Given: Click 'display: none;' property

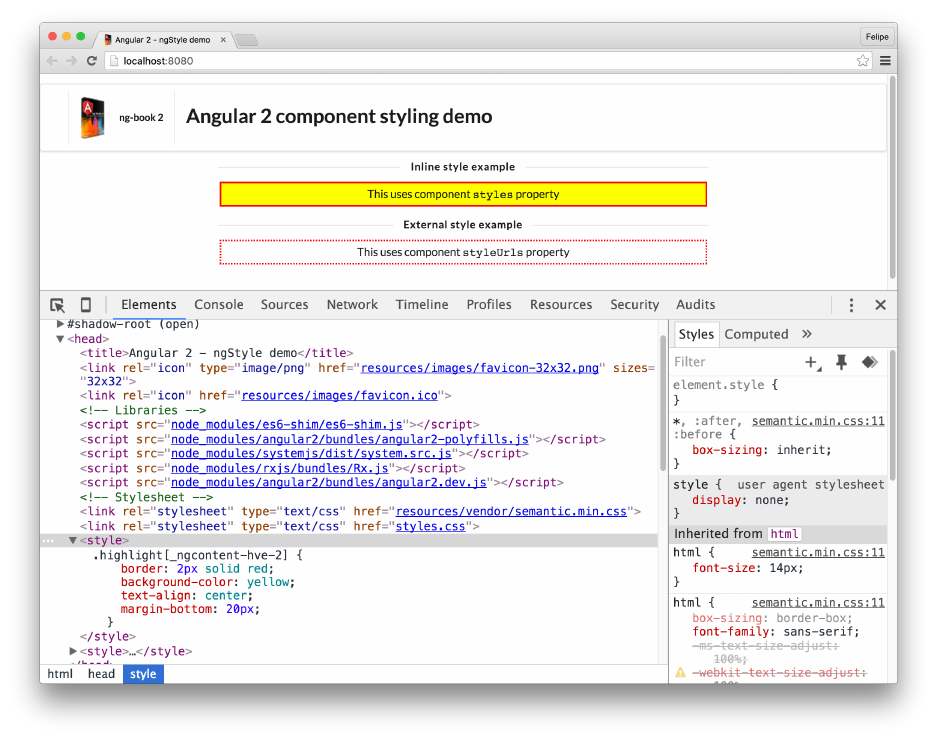Looking at the screenshot, I should click(x=740, y=500).
